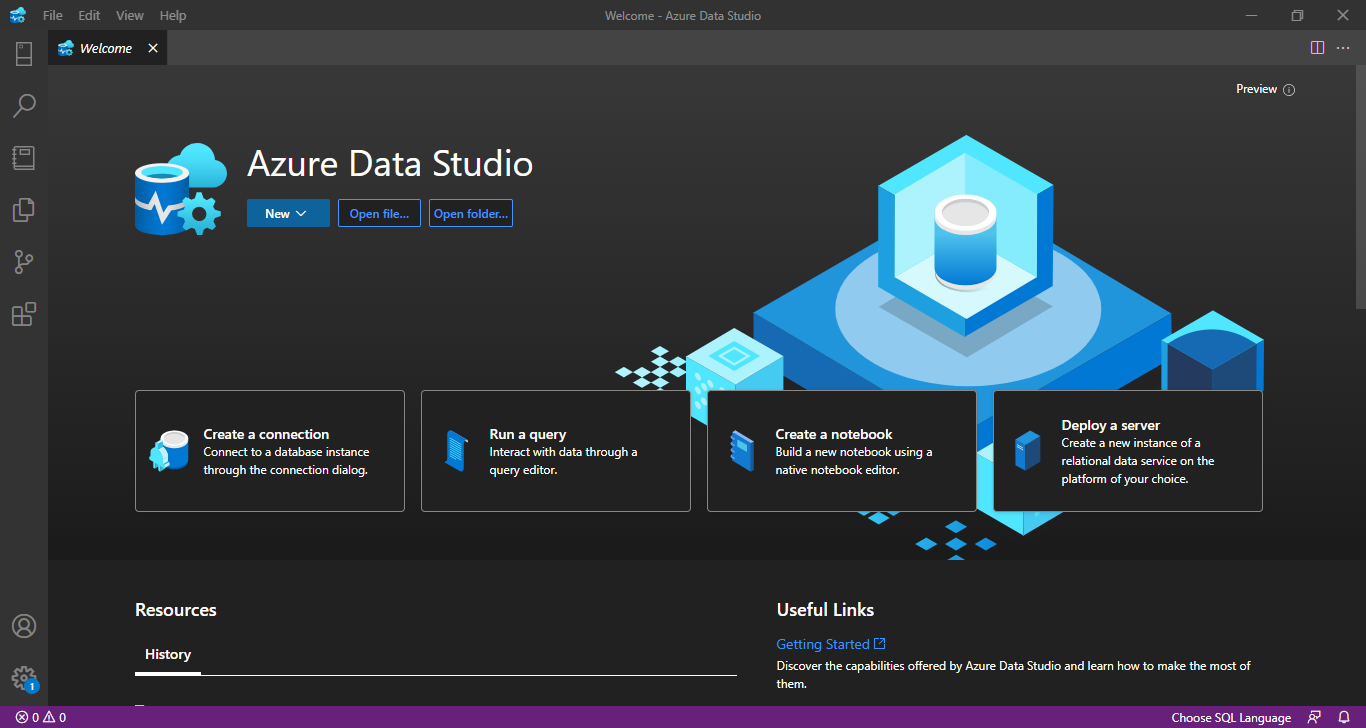
Task: Click the Deploy a server card title
Action: pyautogui.click(x=1111, y=425)
